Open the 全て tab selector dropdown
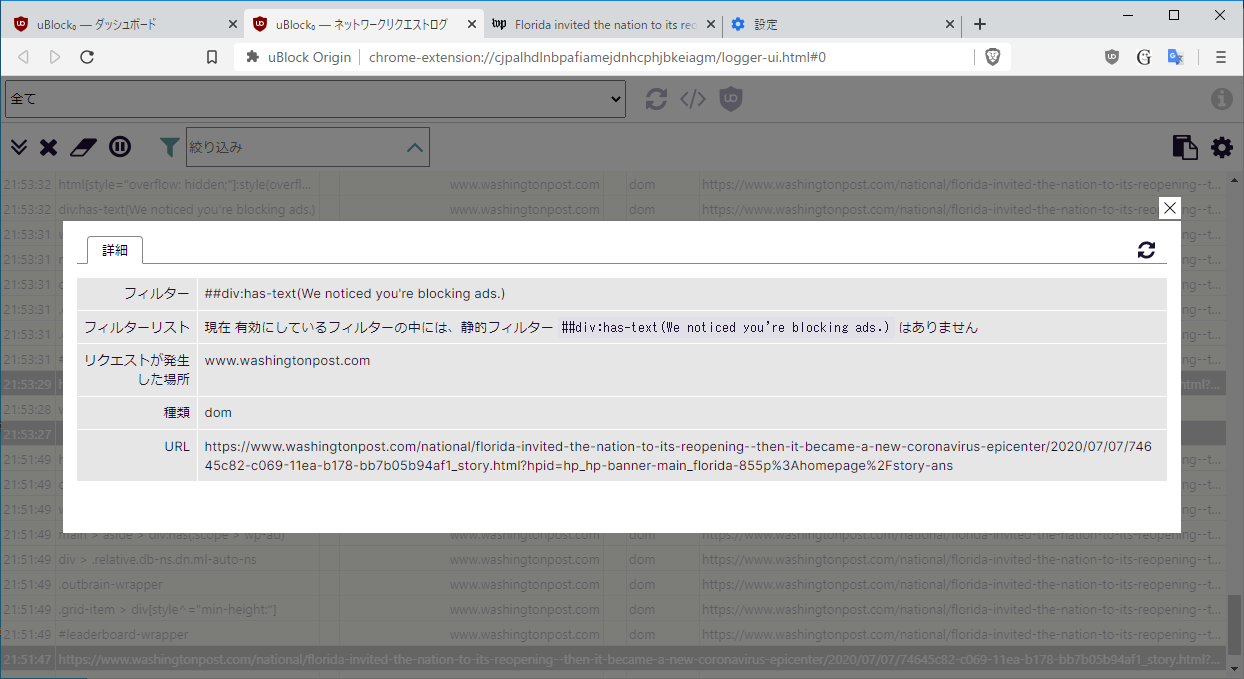 coord(317,99)
